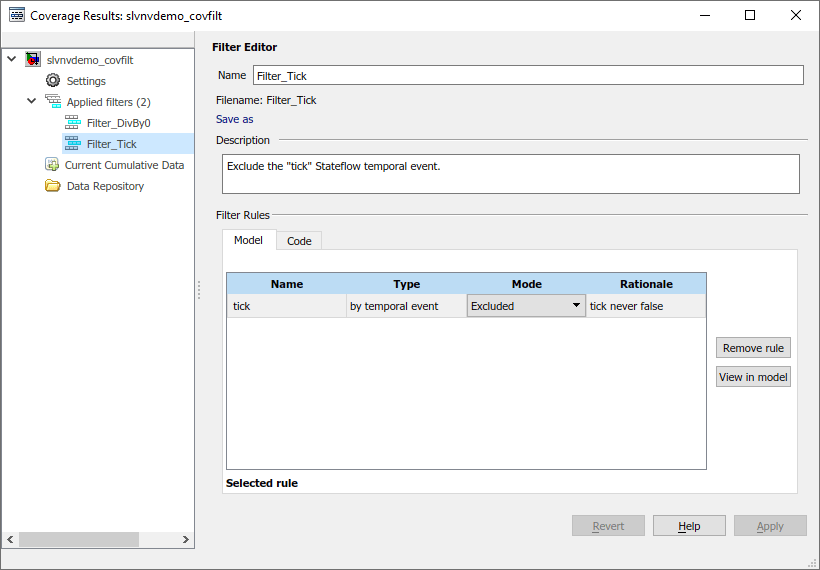Click the horizontal scrollbar right arrow
The width and height of the screenshot is (820, 570).
(186, 539)
